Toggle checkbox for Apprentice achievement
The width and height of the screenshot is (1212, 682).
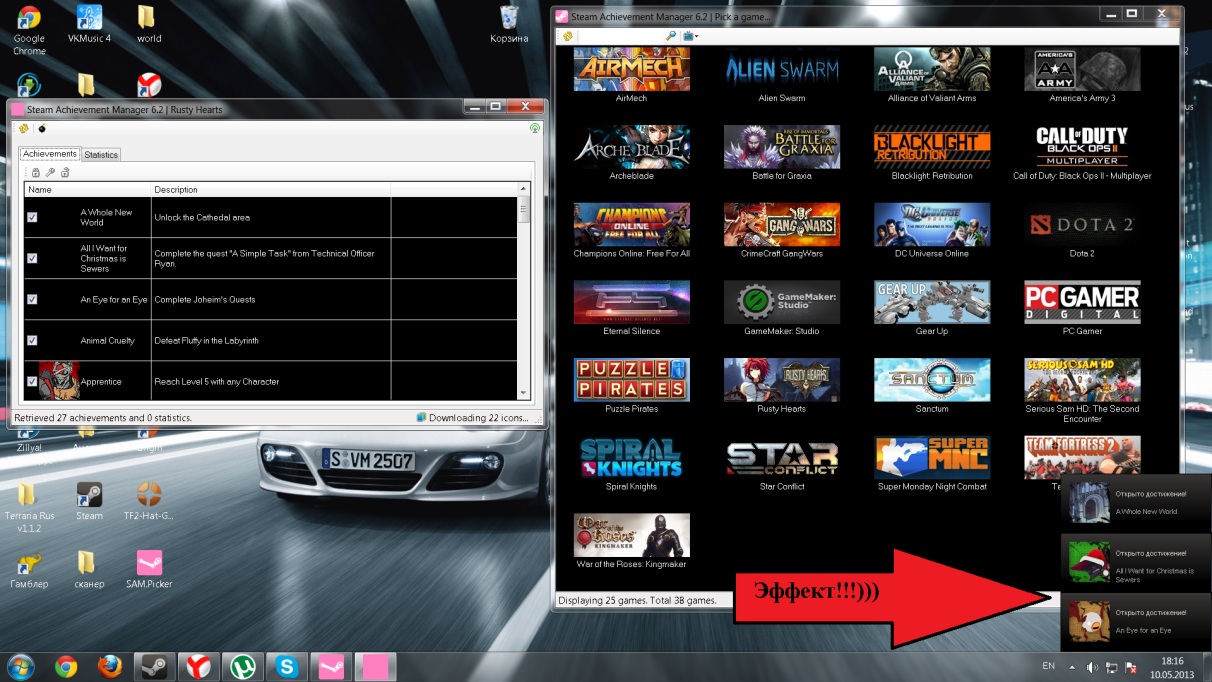click(x=32, y=381)
